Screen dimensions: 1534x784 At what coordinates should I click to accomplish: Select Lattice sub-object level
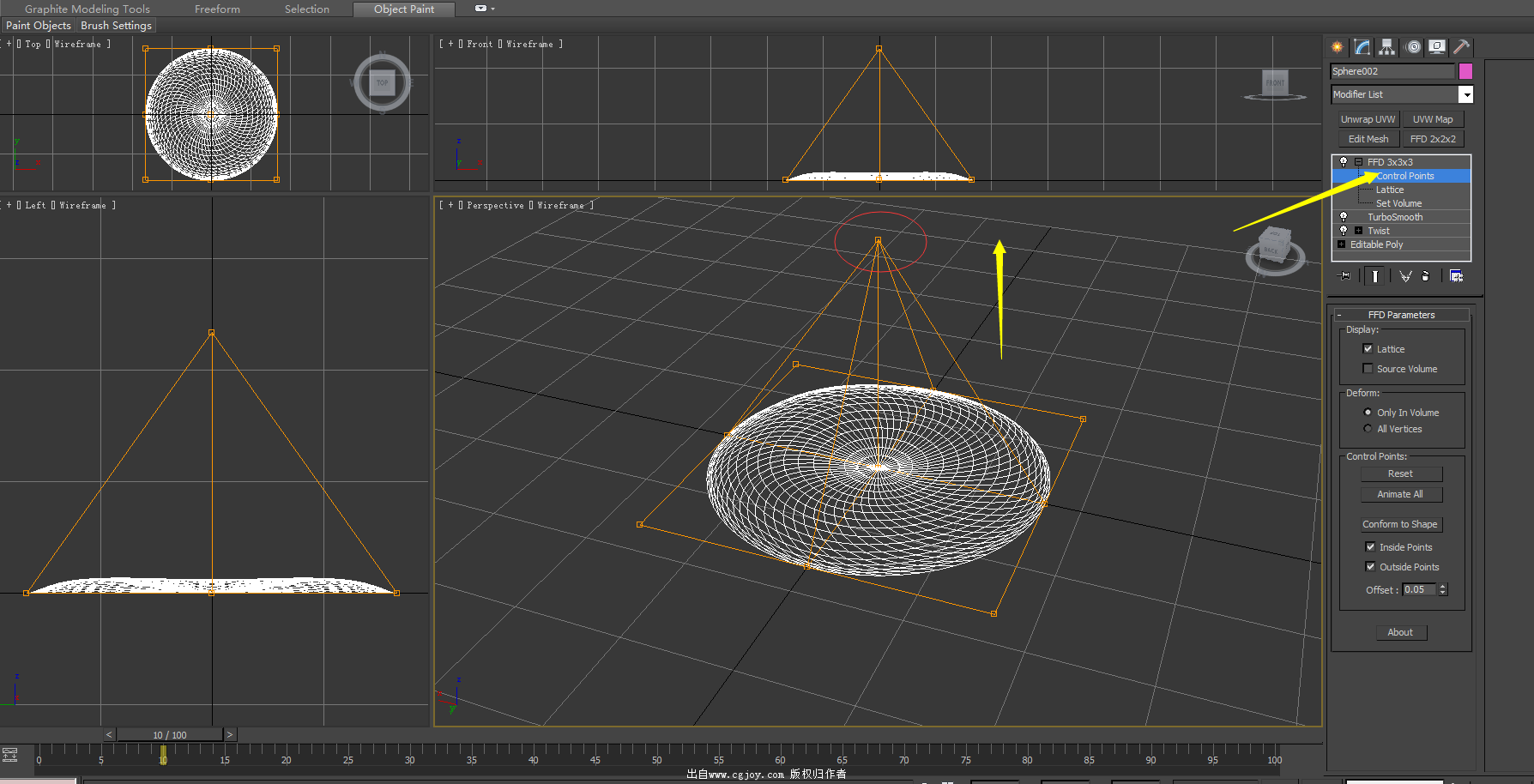(x=1390, y=190)
